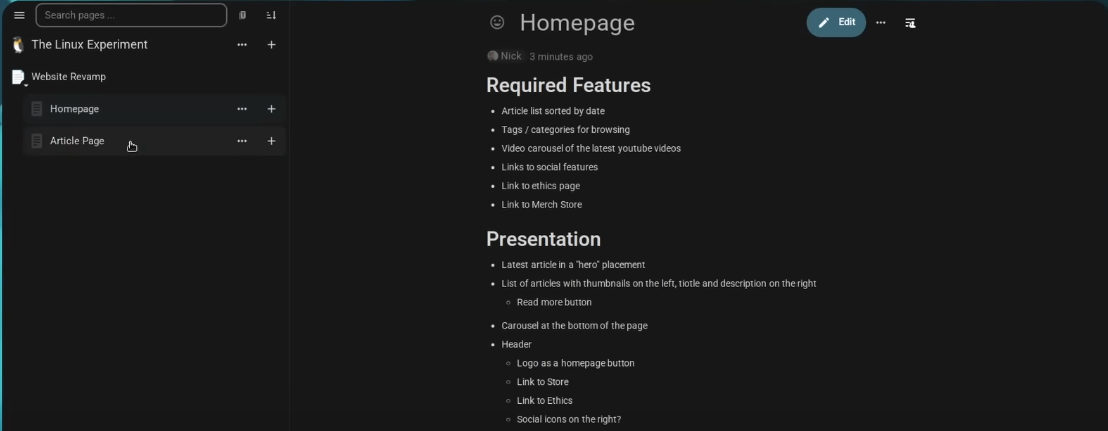Select Homepage in the page tree

(74, 109)
